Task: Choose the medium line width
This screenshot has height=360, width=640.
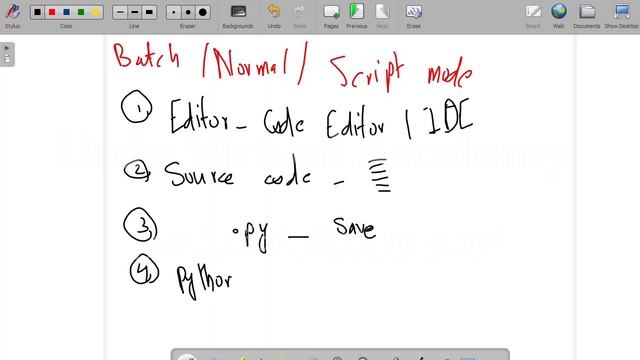Action: pyautogui.click(x=134, y=12)
